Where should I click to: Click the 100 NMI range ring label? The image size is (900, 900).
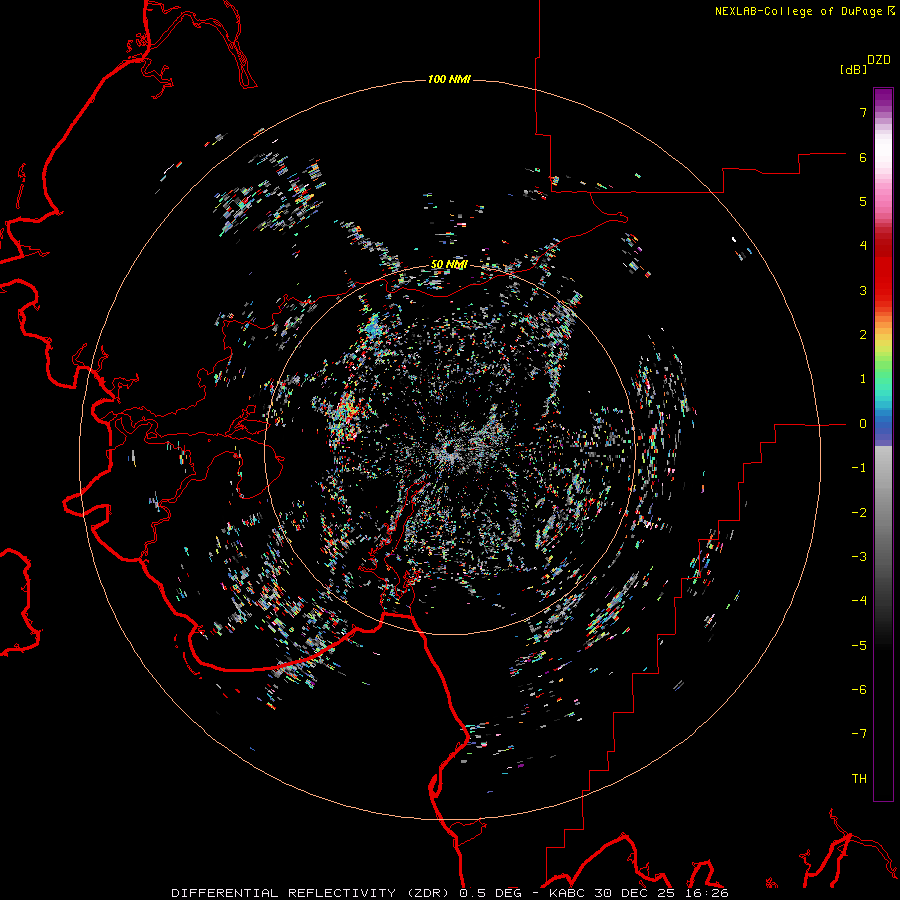(449, 79)
